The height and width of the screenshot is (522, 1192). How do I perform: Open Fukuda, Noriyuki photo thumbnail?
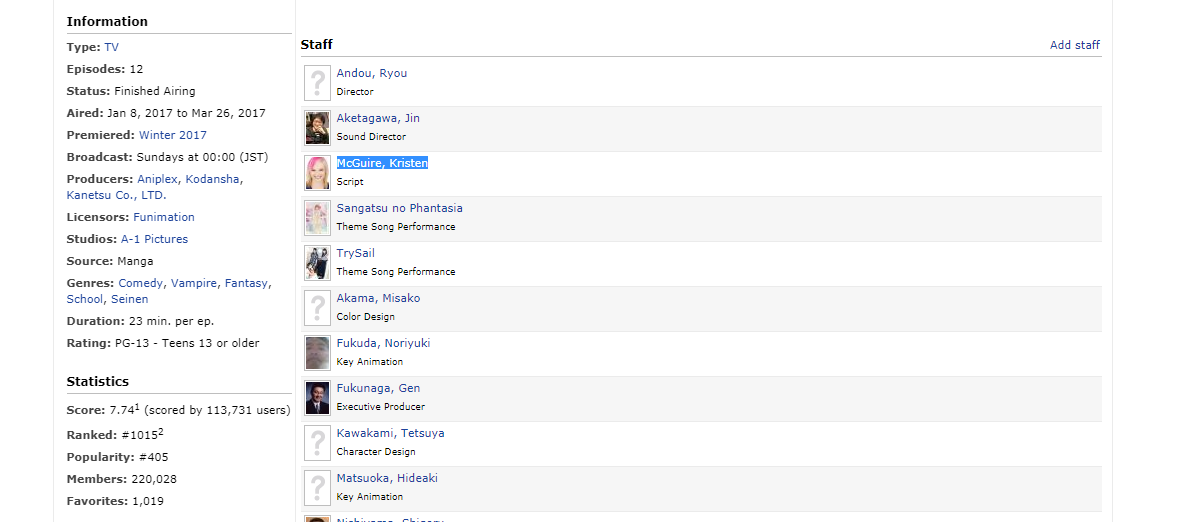317,353
